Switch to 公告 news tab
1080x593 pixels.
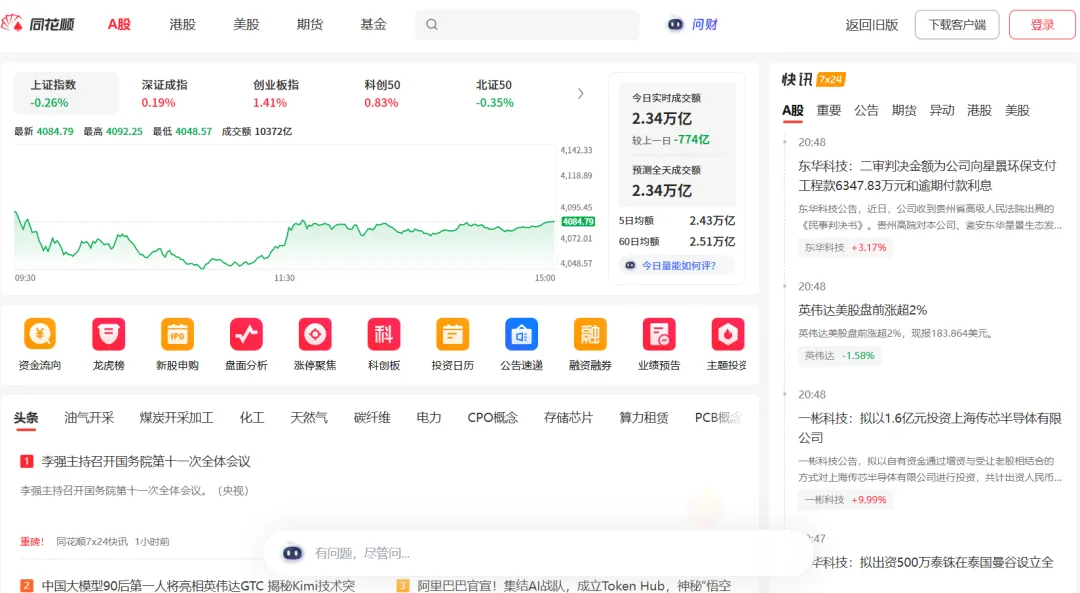pyautogui.click(x=866, y=110)
